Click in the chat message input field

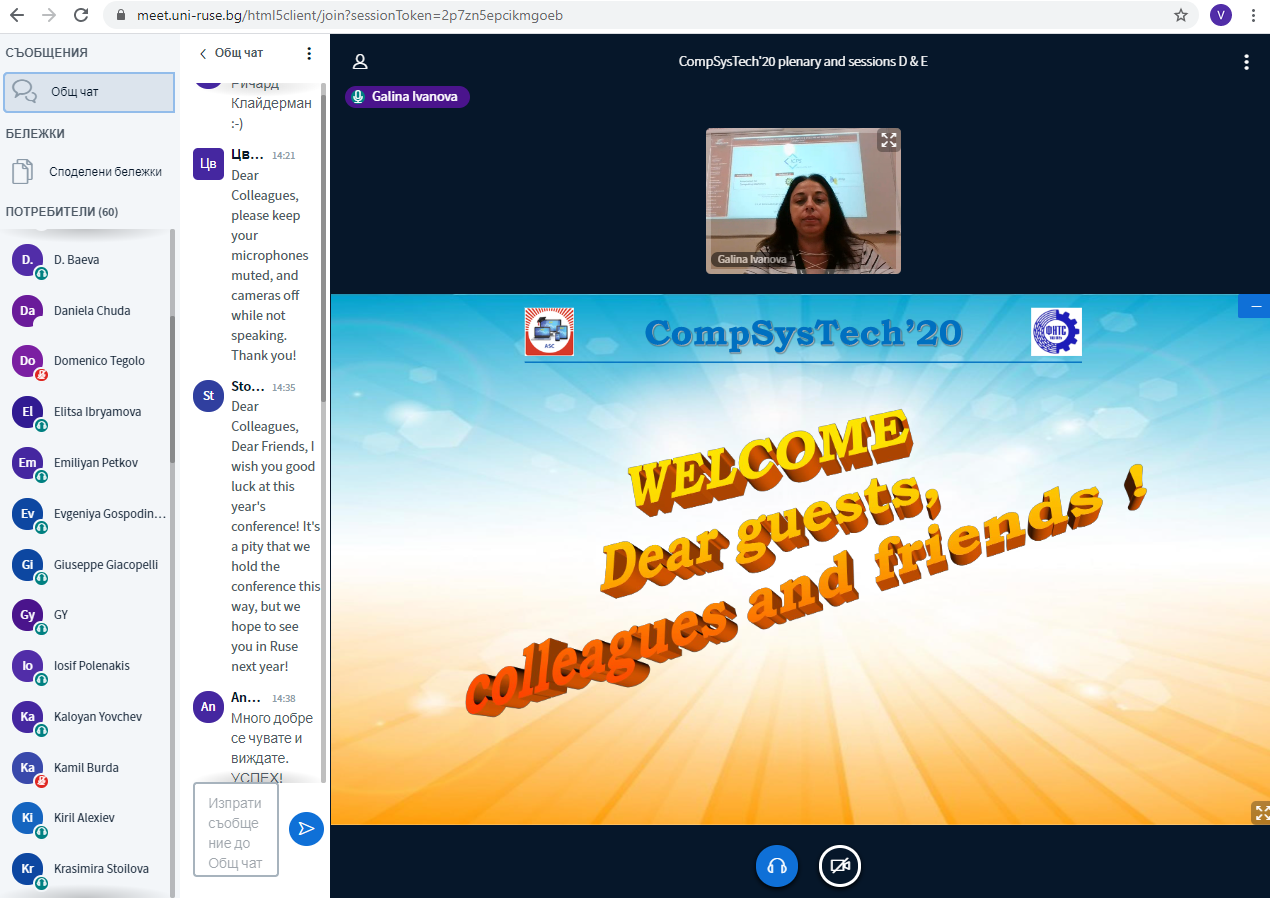point(236,830)
